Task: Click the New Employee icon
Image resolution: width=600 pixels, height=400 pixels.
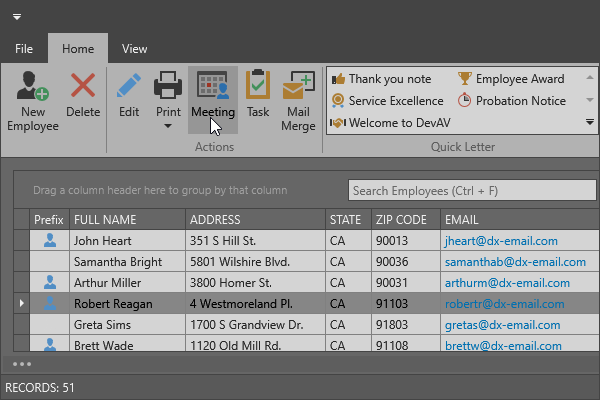Action: [x=33, y=86]
